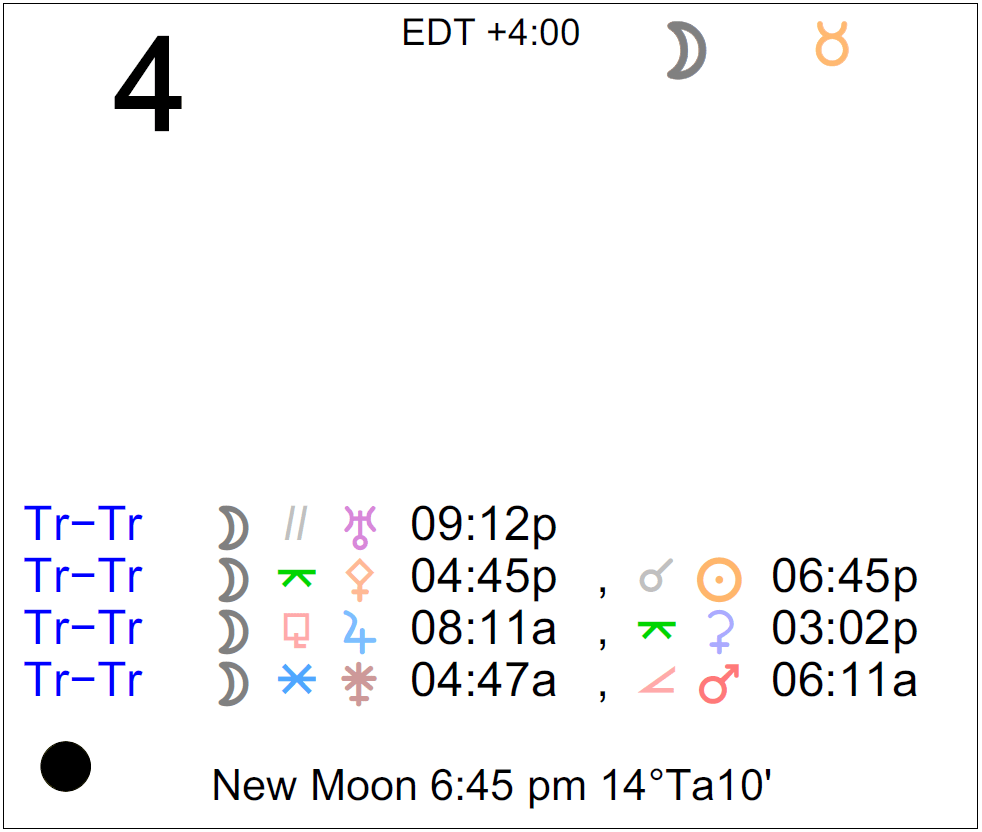Click the Taurus sign glyph at top
This screenshot has height=832, width=982.
point(831,47)
